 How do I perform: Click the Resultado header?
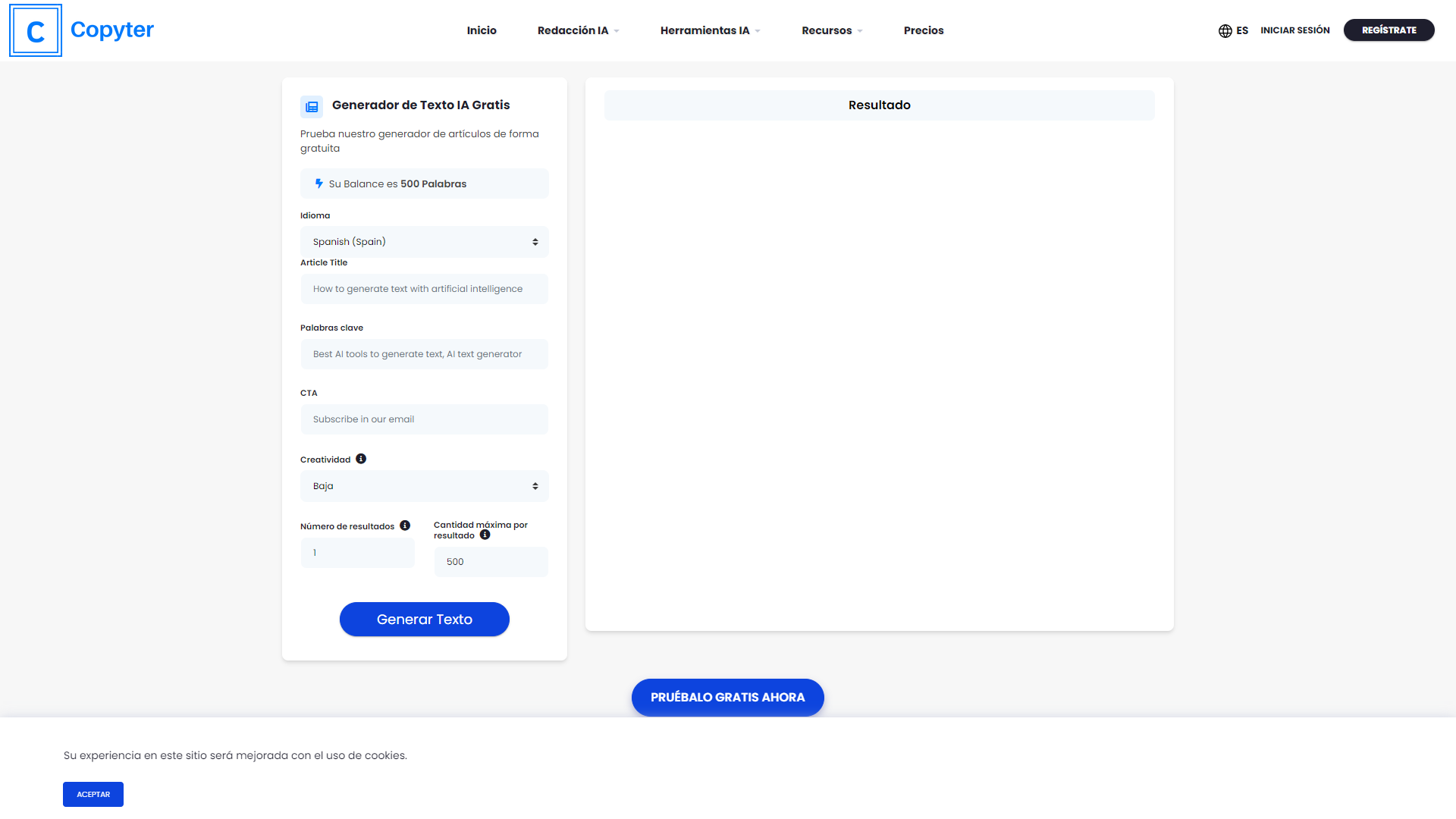[880, 105]
